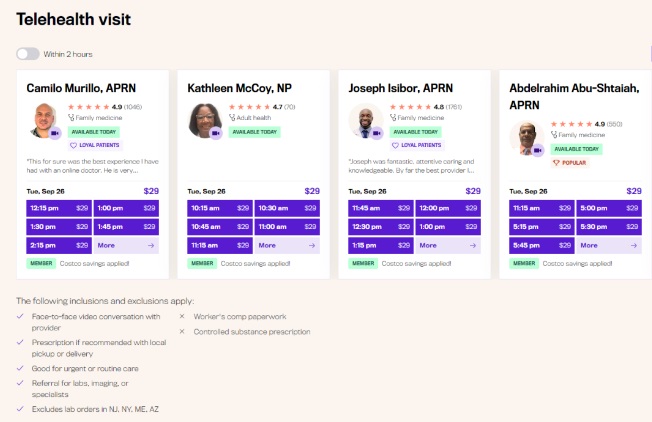652x422 pixels.
Task: Click Camilo Murillo's video call icon
Action: (x=55, y=132)
